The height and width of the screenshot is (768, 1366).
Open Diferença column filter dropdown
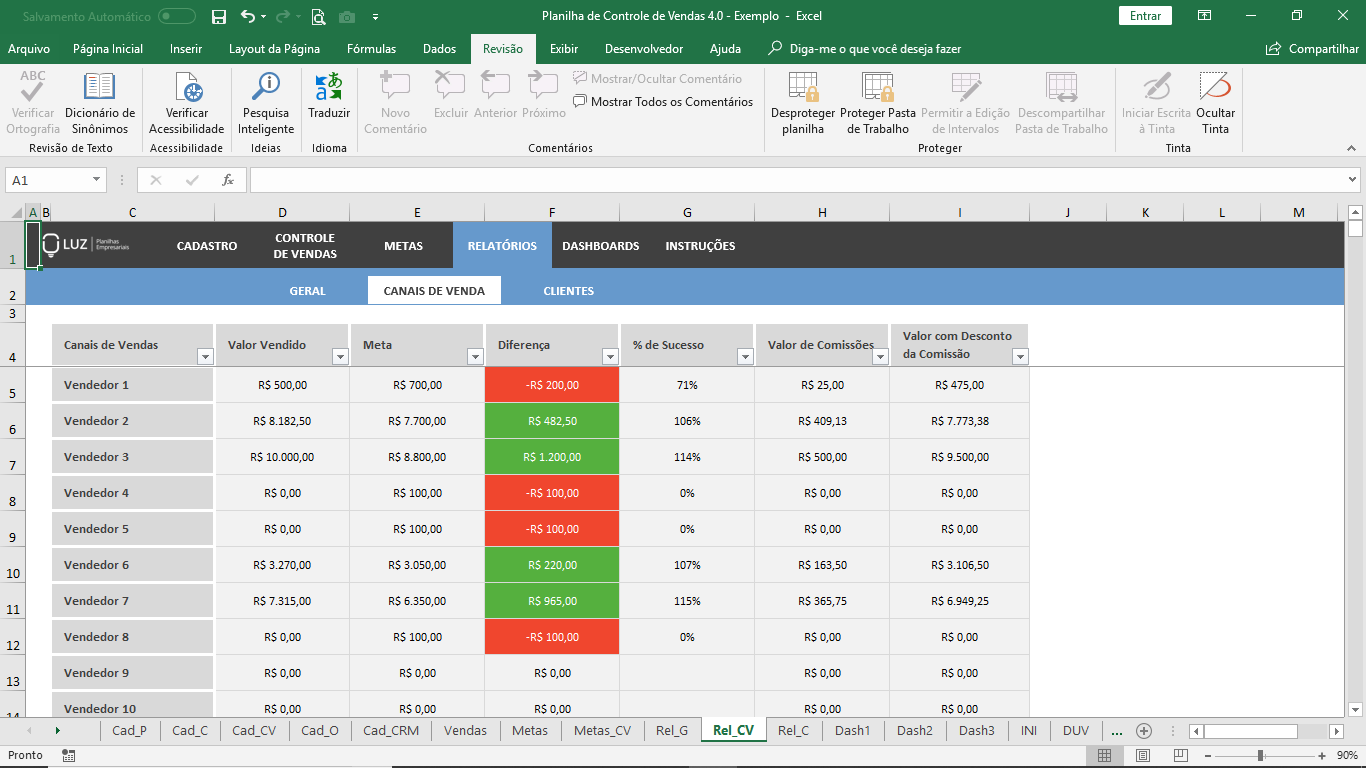[610, 356]
